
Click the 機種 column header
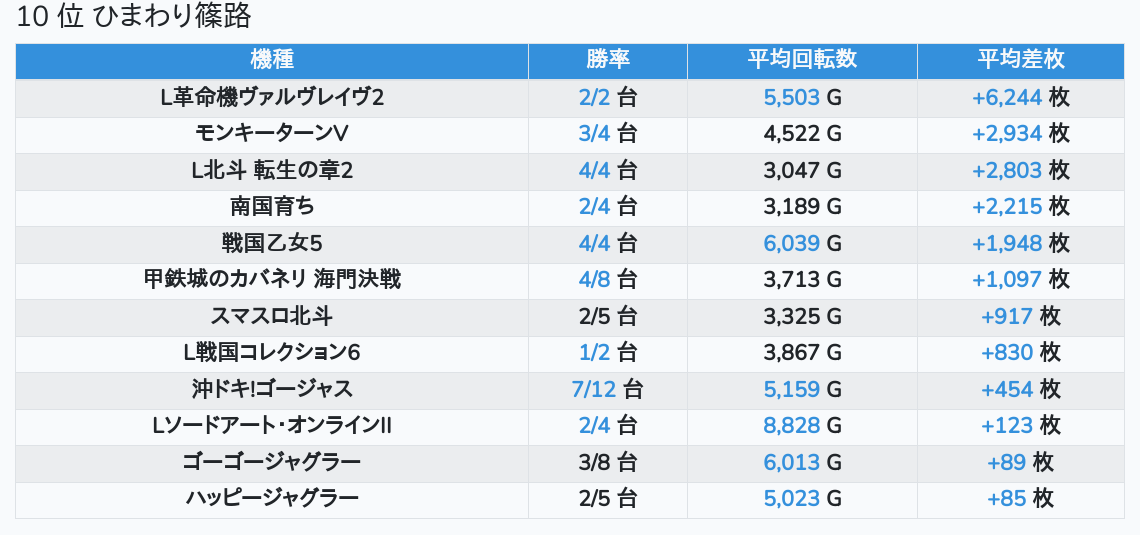click(272, 60)
